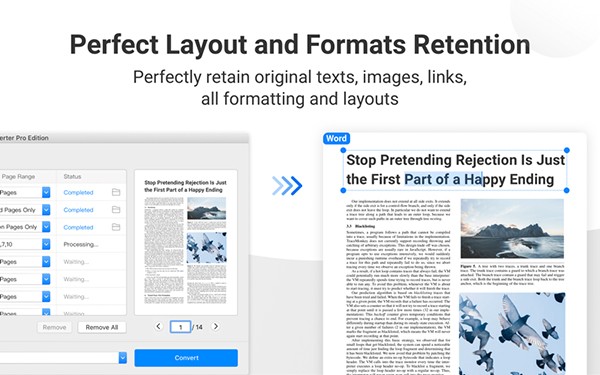Click the greyed Remove button

tap(54, 327)
